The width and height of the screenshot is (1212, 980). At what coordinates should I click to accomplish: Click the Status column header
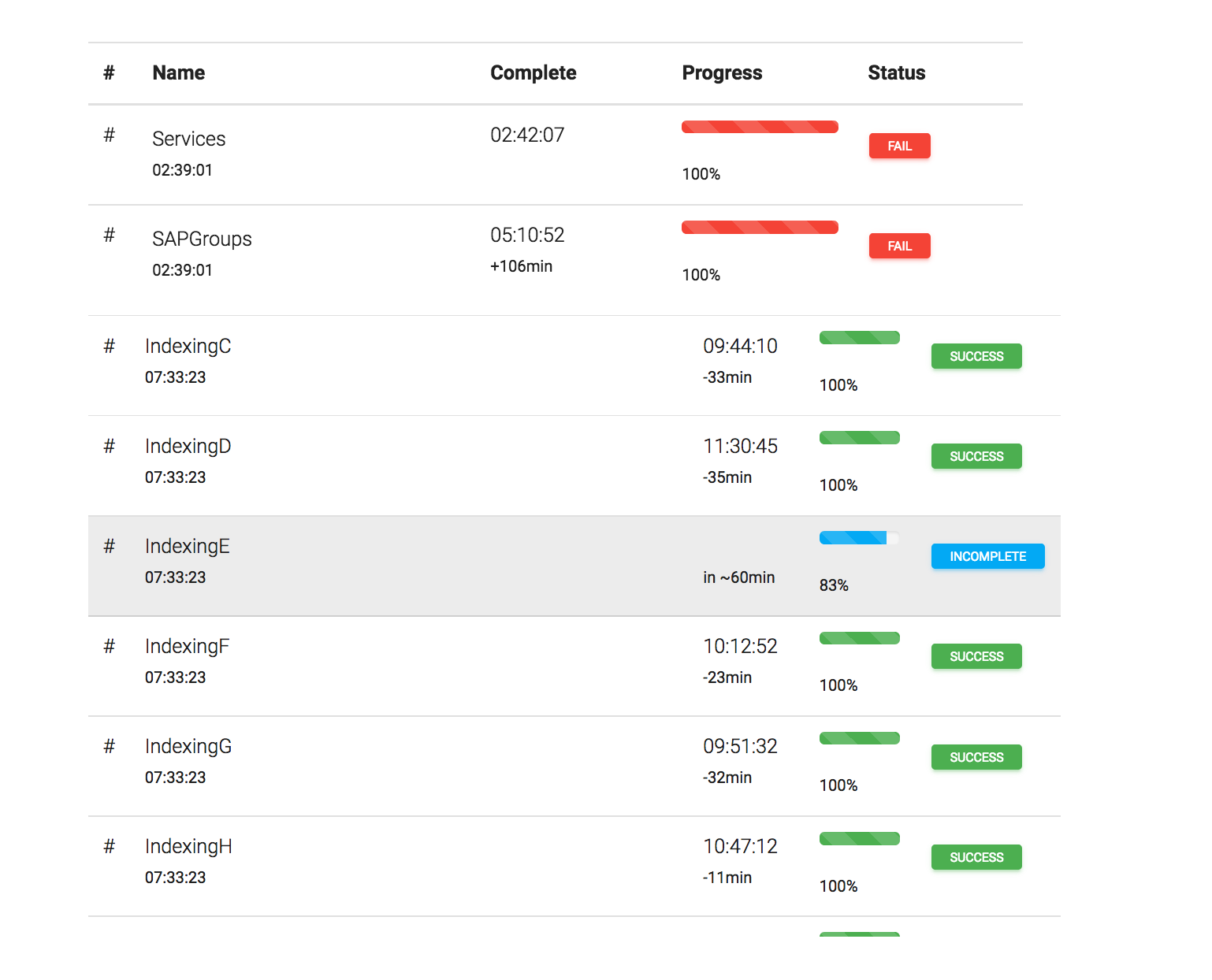(x=896, y=73)
